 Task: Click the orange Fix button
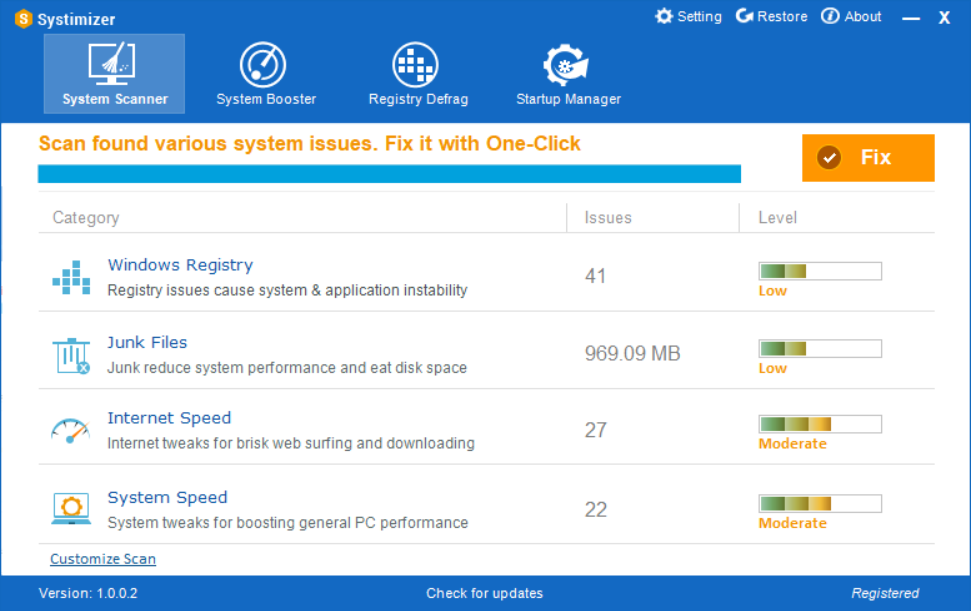(x=868, y=158)
